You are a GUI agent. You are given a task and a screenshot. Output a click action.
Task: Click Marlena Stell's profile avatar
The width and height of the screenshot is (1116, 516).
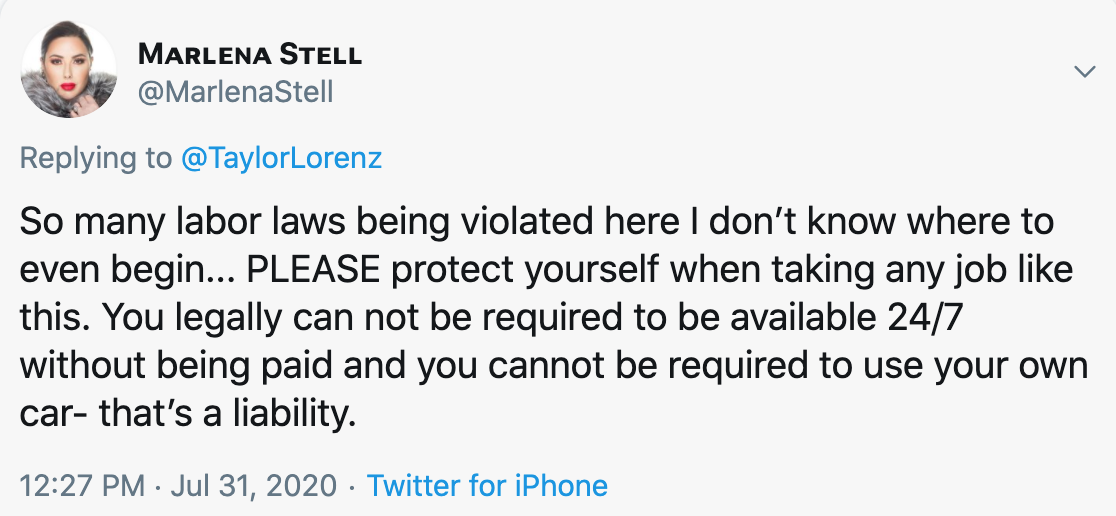69,69
